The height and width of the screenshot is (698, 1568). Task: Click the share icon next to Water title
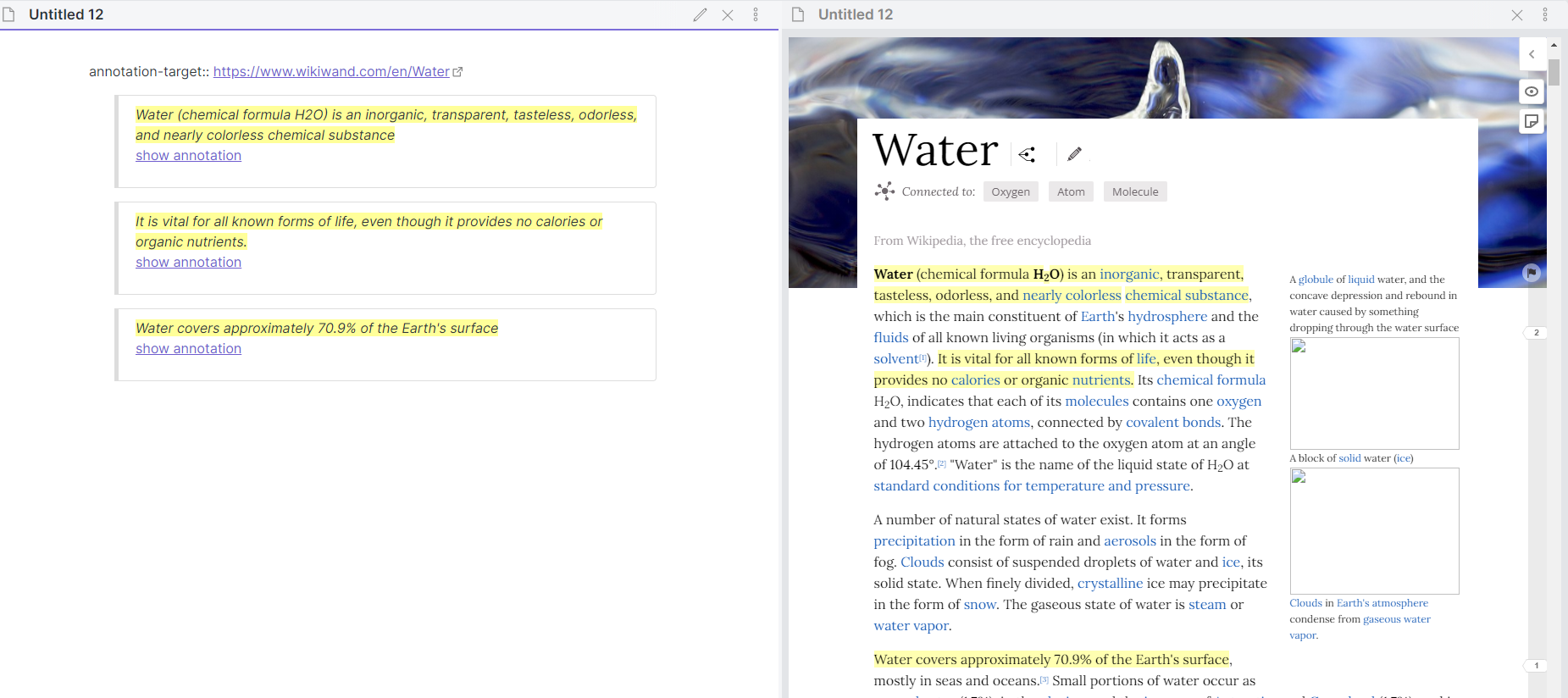1028,154
